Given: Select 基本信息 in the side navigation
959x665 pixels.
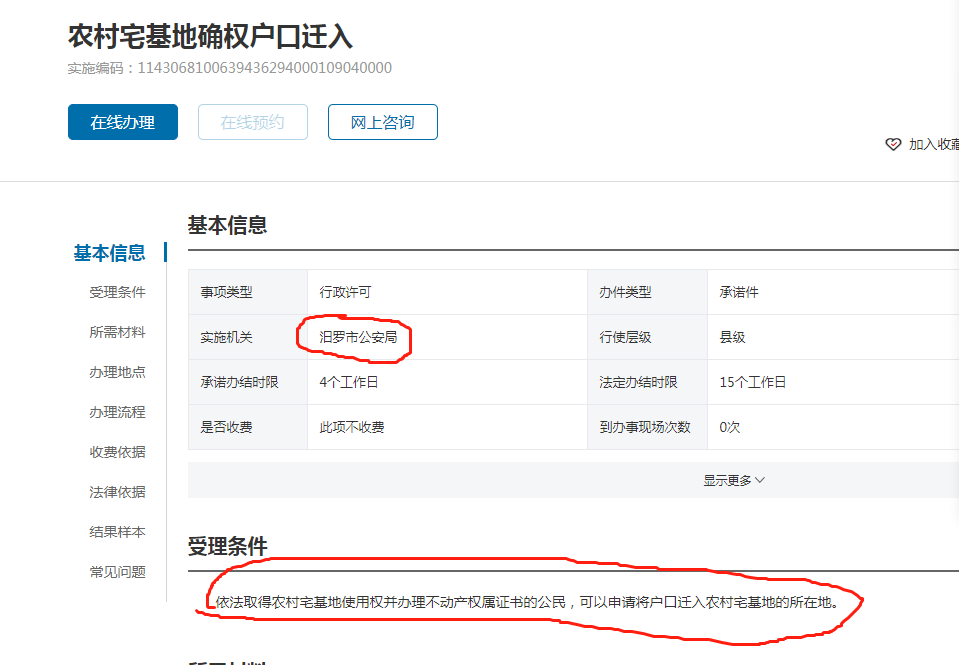Looking at the screenshot, I should click(x=110, y=253).
